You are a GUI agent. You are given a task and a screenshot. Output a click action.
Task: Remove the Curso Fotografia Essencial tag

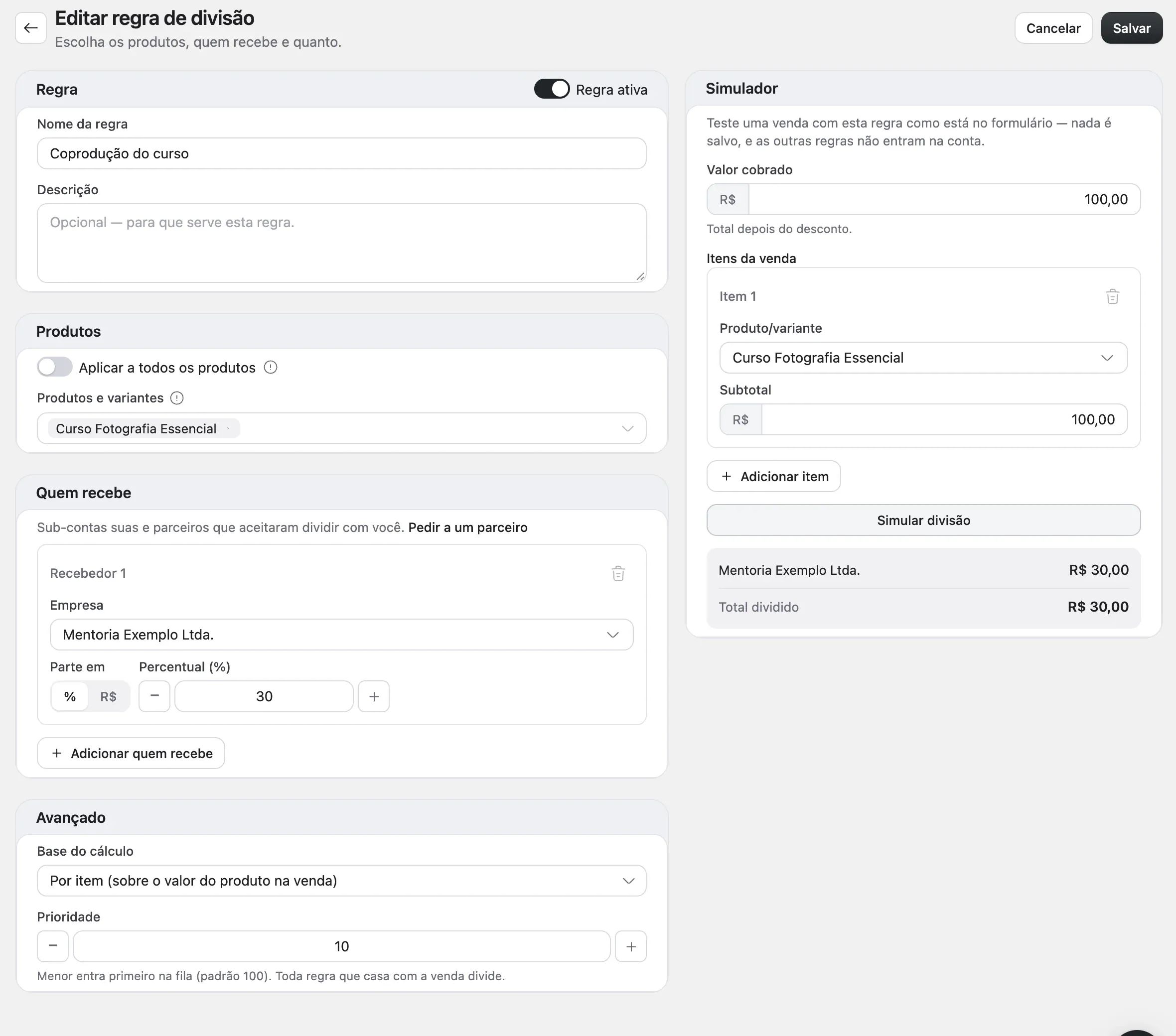coord(228,428)
